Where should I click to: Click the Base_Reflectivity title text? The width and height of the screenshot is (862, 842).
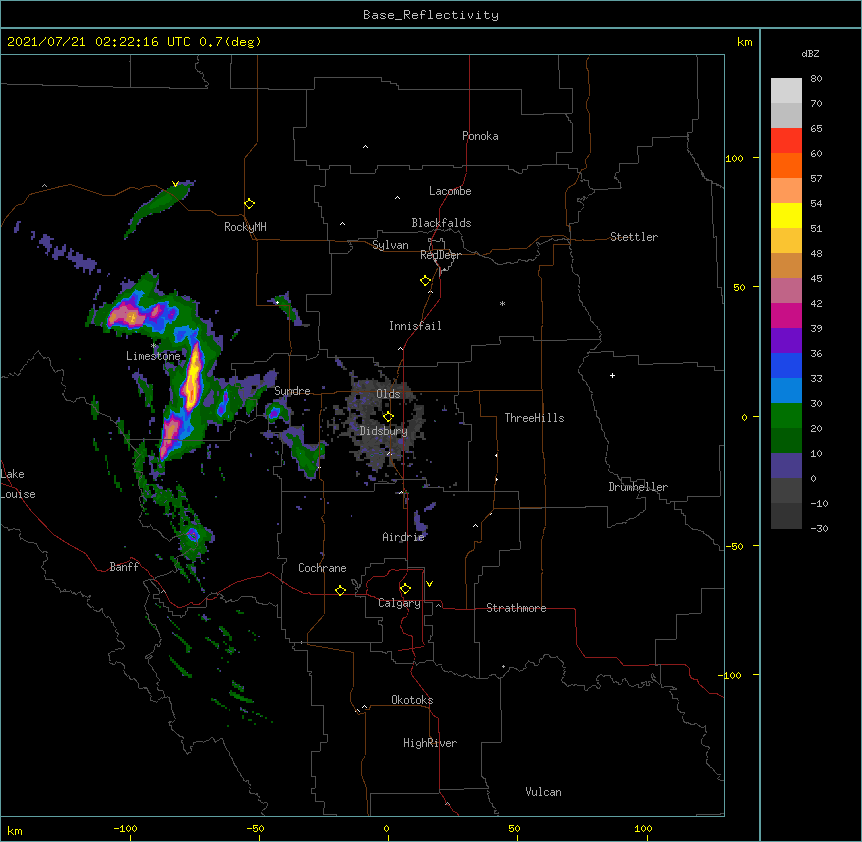[431, 15]
